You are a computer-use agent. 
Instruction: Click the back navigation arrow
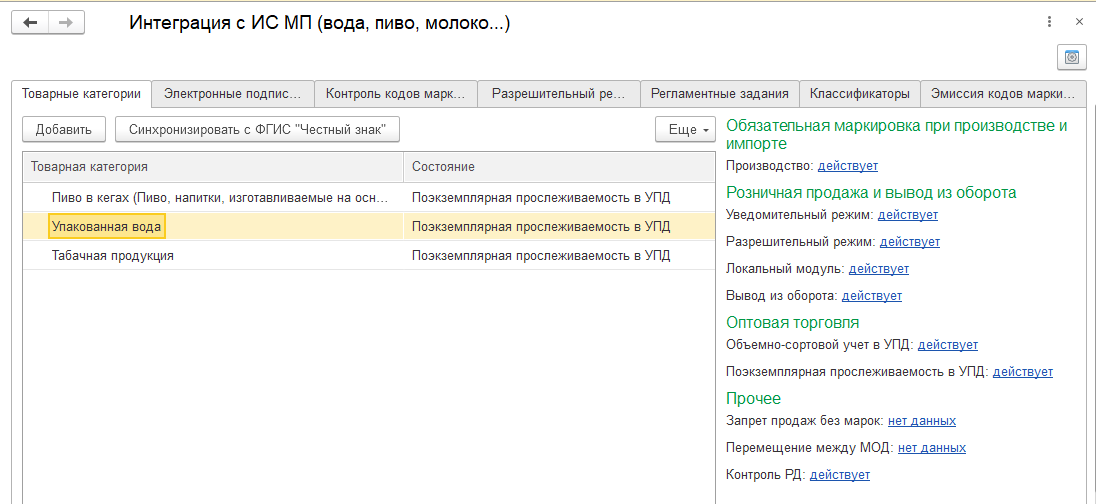pyautogui.click(x=30, y=22)
